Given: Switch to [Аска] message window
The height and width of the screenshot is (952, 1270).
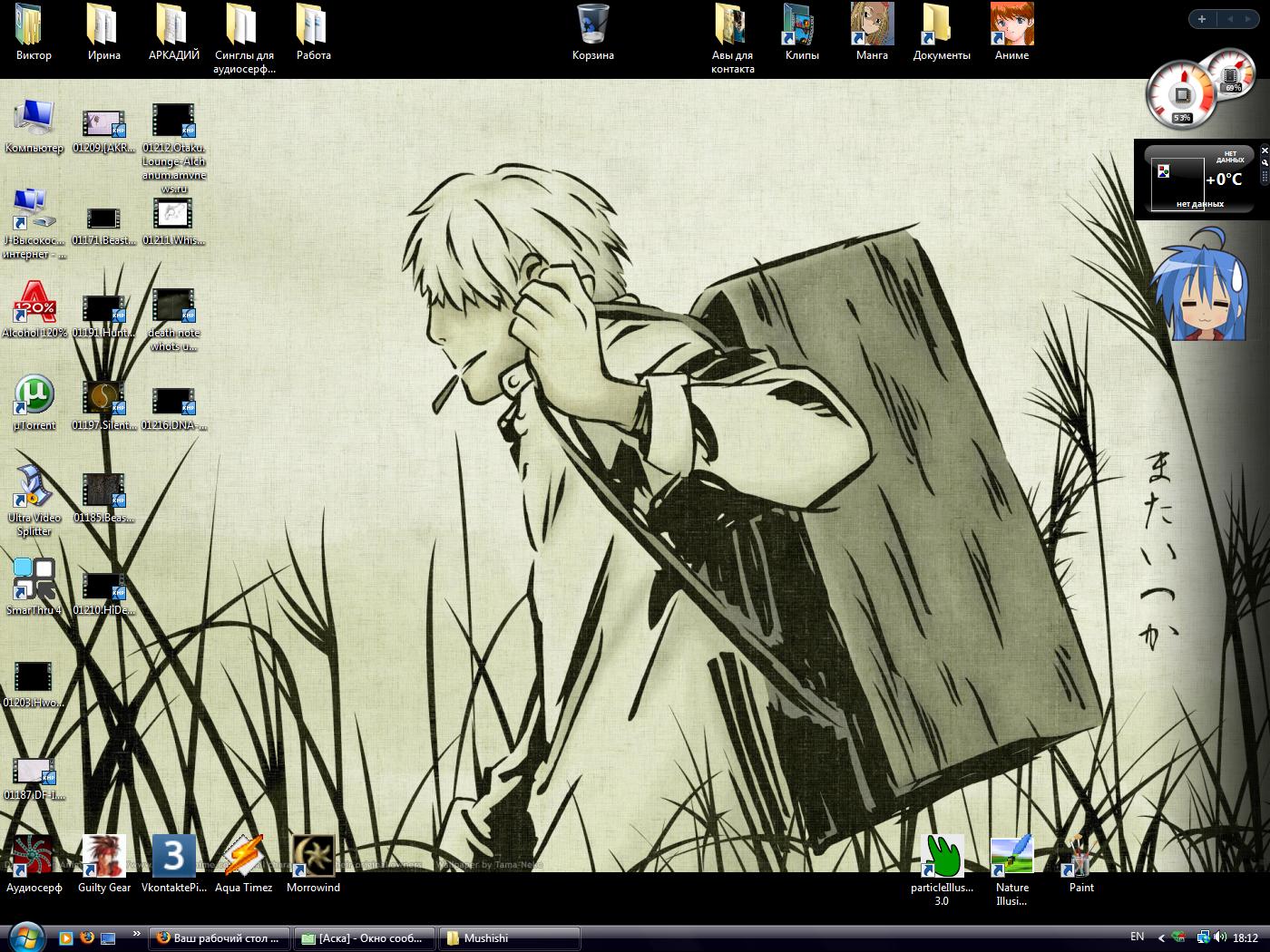Looking at the screenshot, I should tap(365, 938).
